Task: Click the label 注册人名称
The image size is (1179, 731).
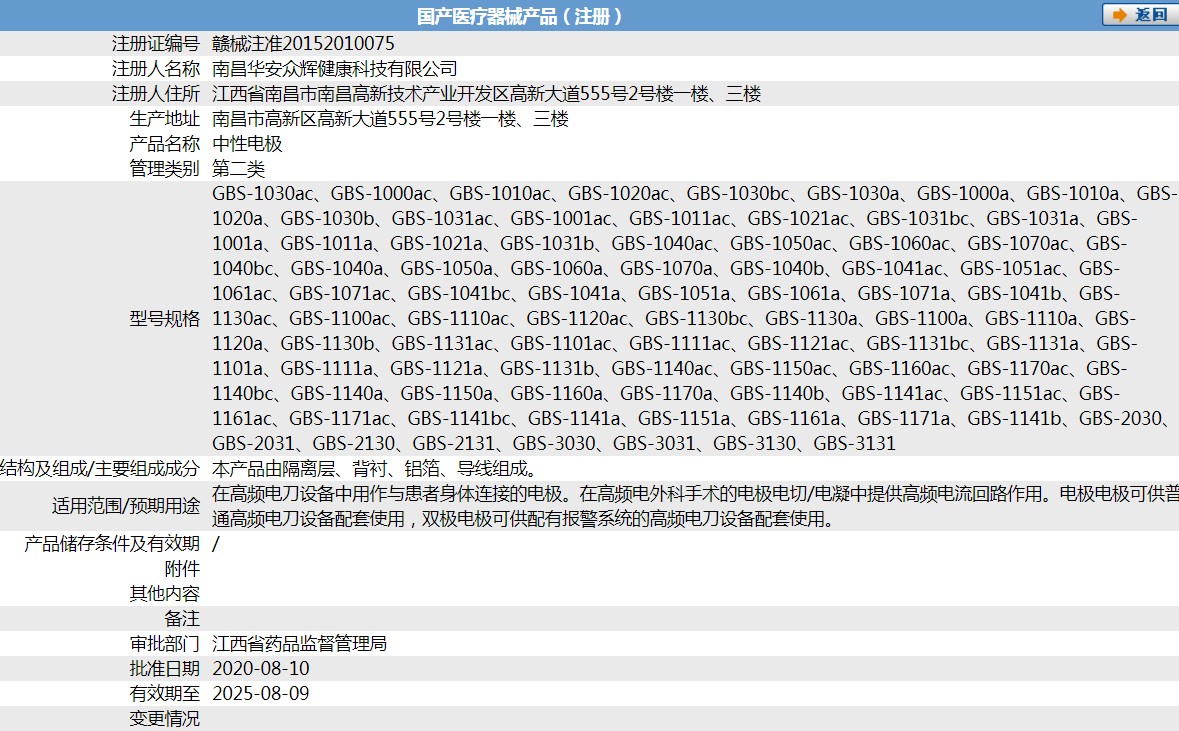Action: pos(156,68)
